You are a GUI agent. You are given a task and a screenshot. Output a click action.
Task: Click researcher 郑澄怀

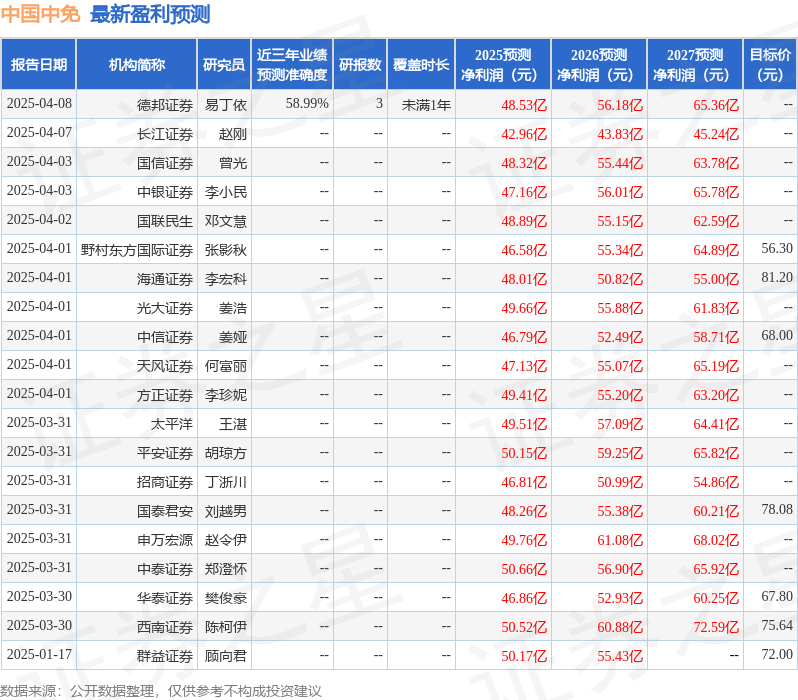(225, 569)
